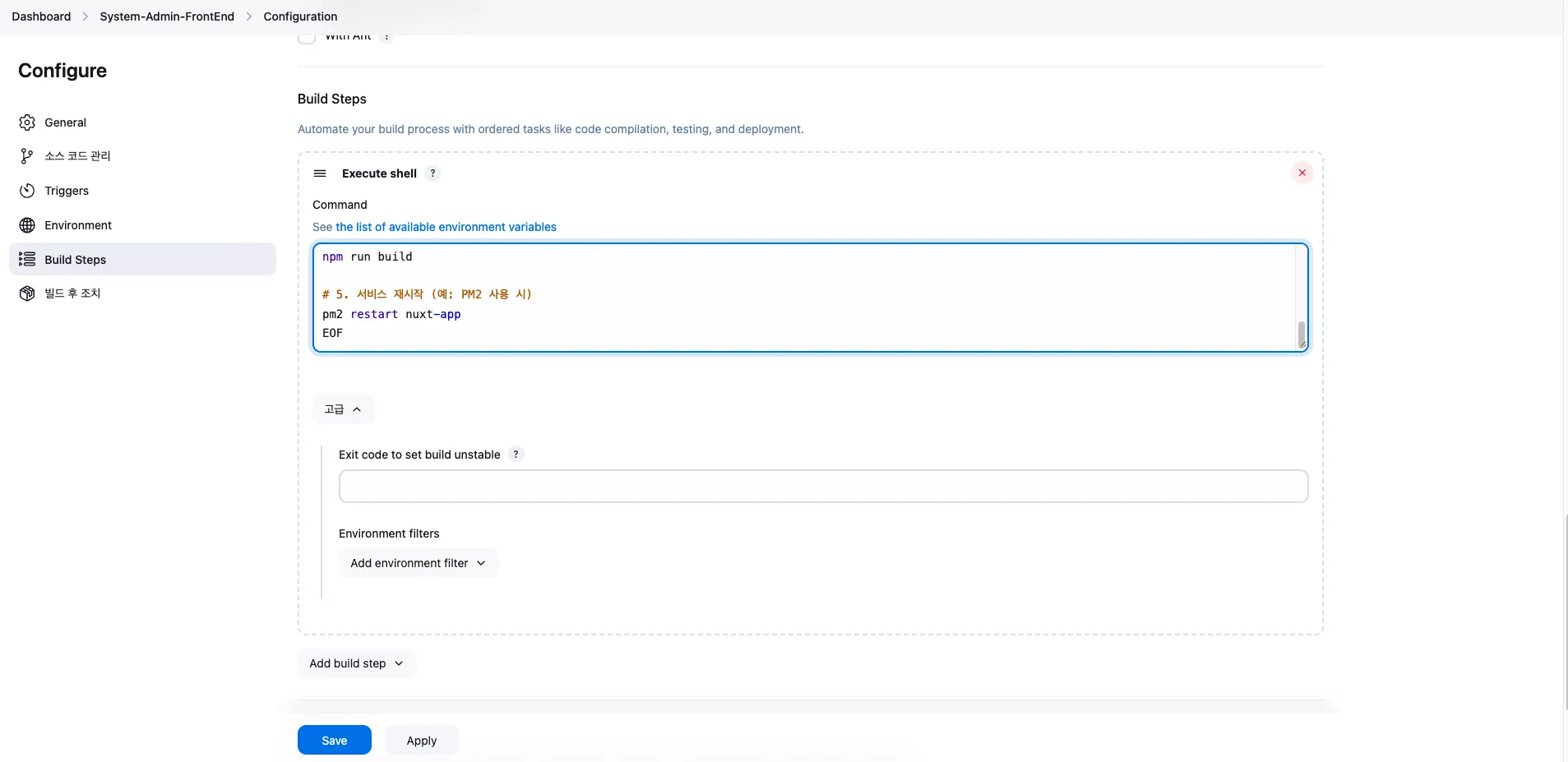Focus Exit code to set build unstable field
This screenshot has width=1568, height=762.
(823, 486)
